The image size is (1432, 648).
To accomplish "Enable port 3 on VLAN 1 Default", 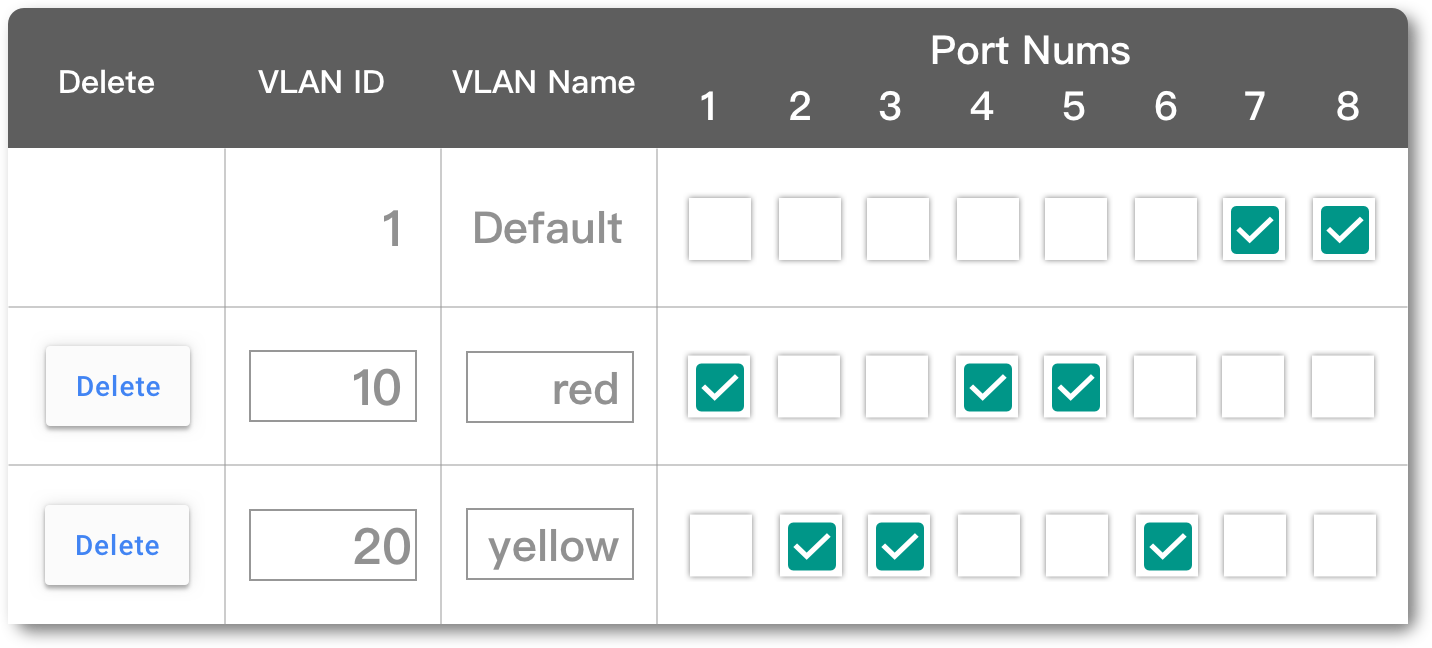I will tap(897, 229).
